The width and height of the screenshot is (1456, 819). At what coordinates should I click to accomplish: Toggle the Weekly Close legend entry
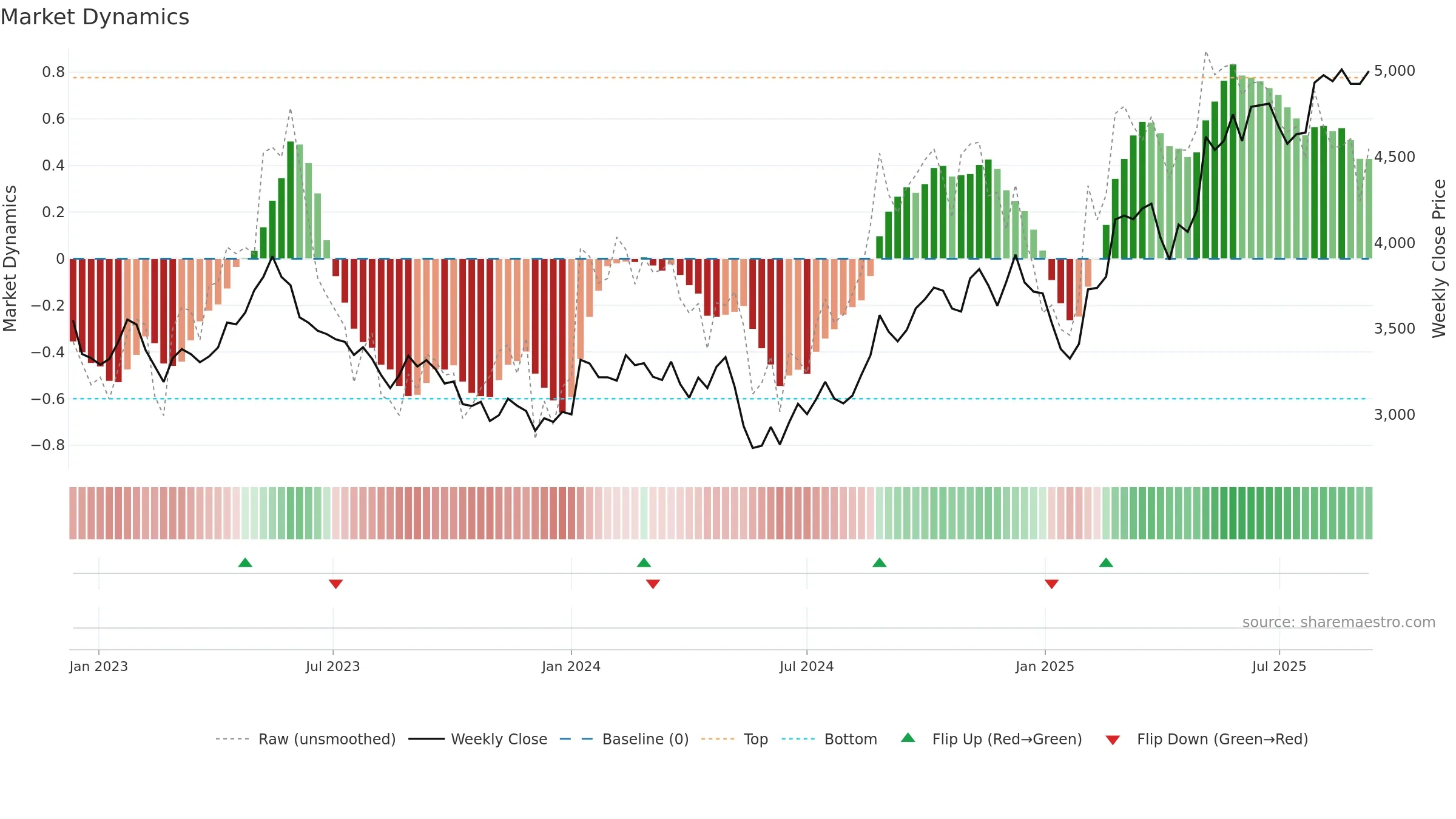point(478,739)
